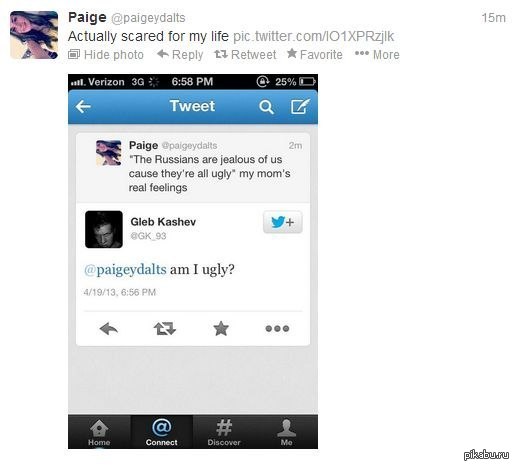Hide photo in Paige's tweet
The image size is (514, 466).
pyautogui.click(x=106, y=55)
